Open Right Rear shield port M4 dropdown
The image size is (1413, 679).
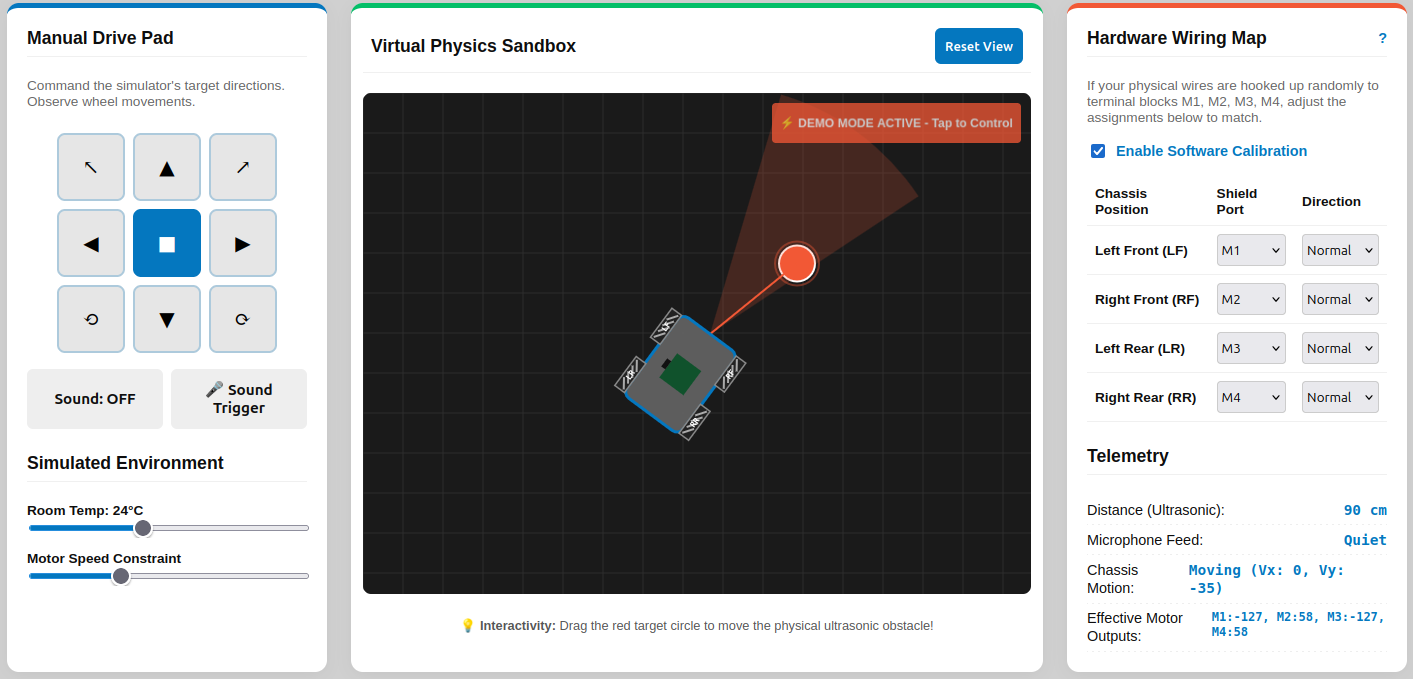[1251, 397]
